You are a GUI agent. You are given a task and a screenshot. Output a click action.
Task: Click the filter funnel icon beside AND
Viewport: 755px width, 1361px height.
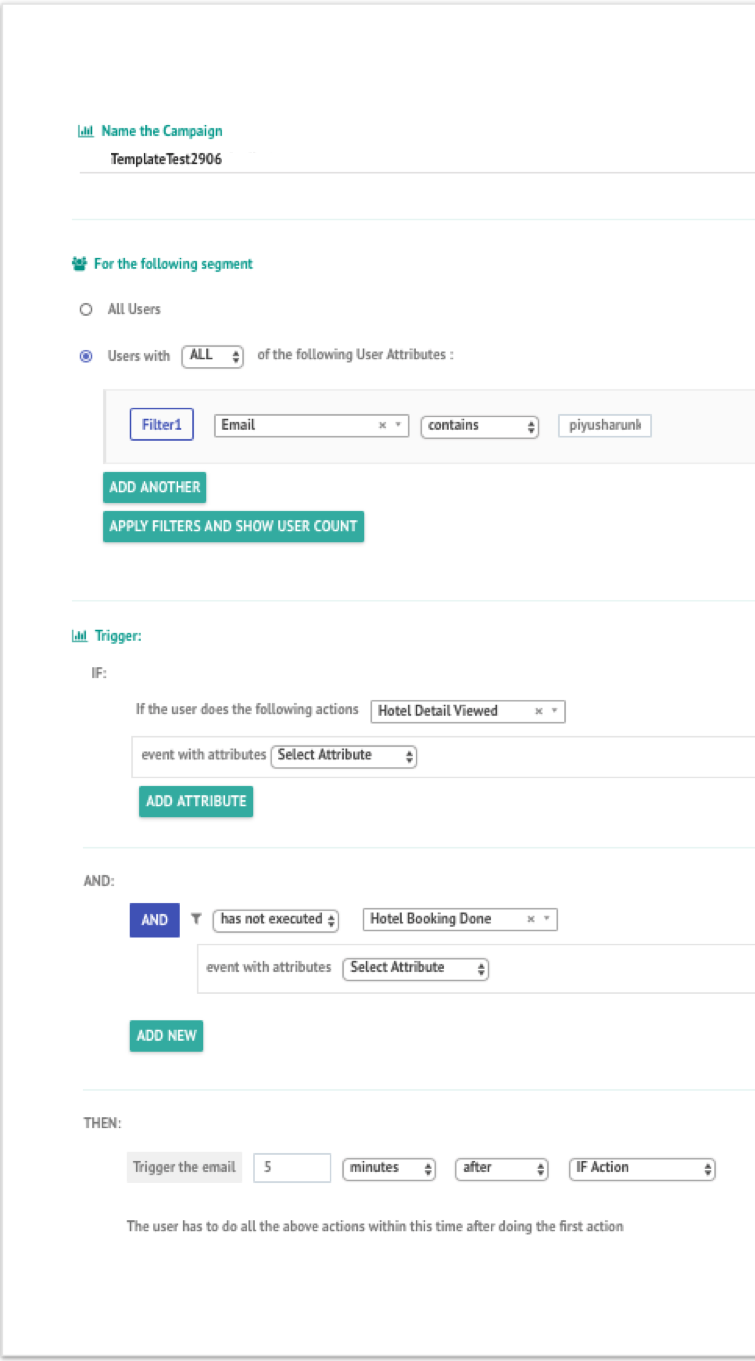tap(196, 919)
